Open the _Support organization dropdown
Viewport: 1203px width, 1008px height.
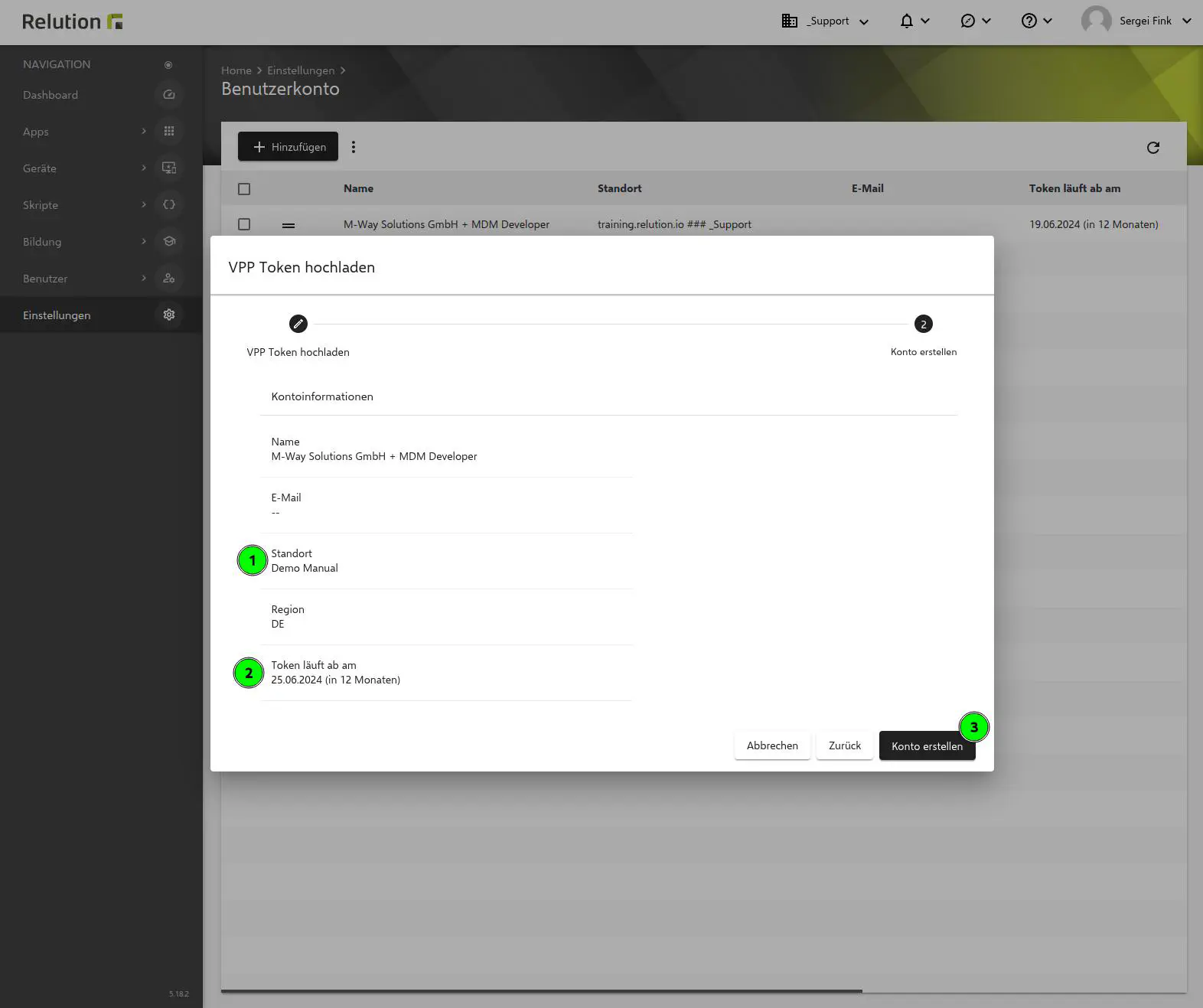point(826,21)
